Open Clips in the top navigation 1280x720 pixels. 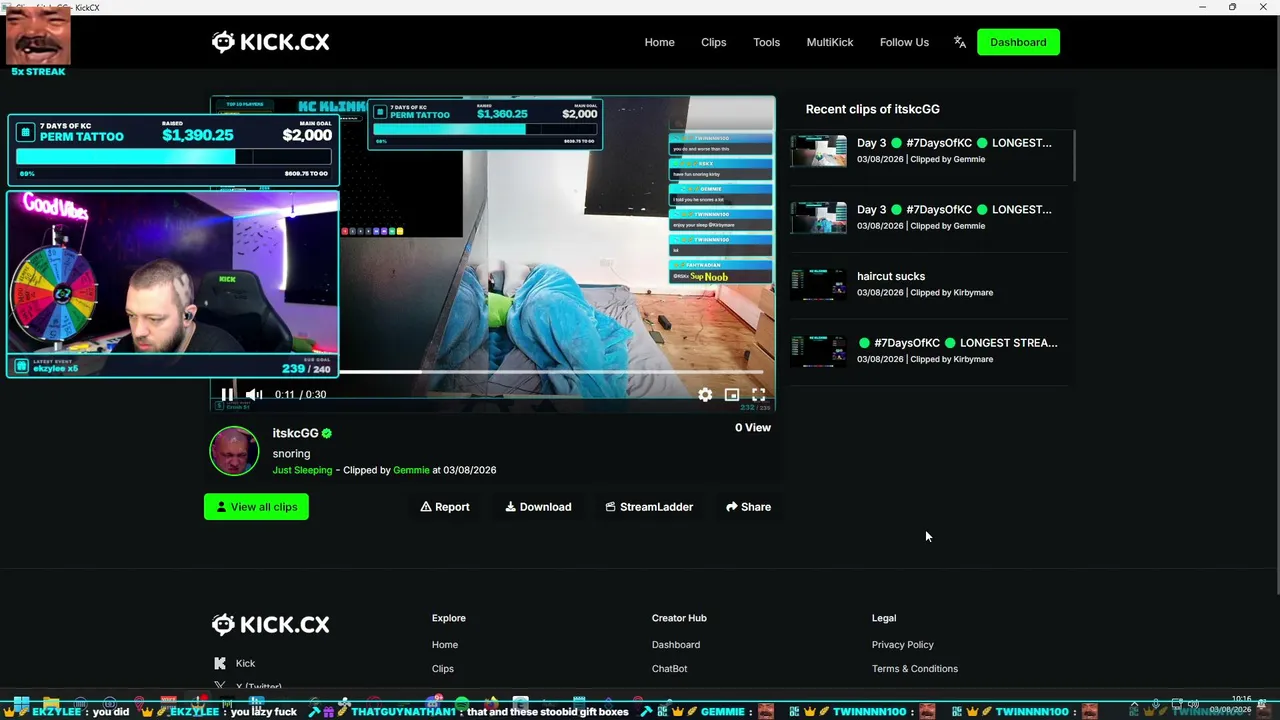714,42
